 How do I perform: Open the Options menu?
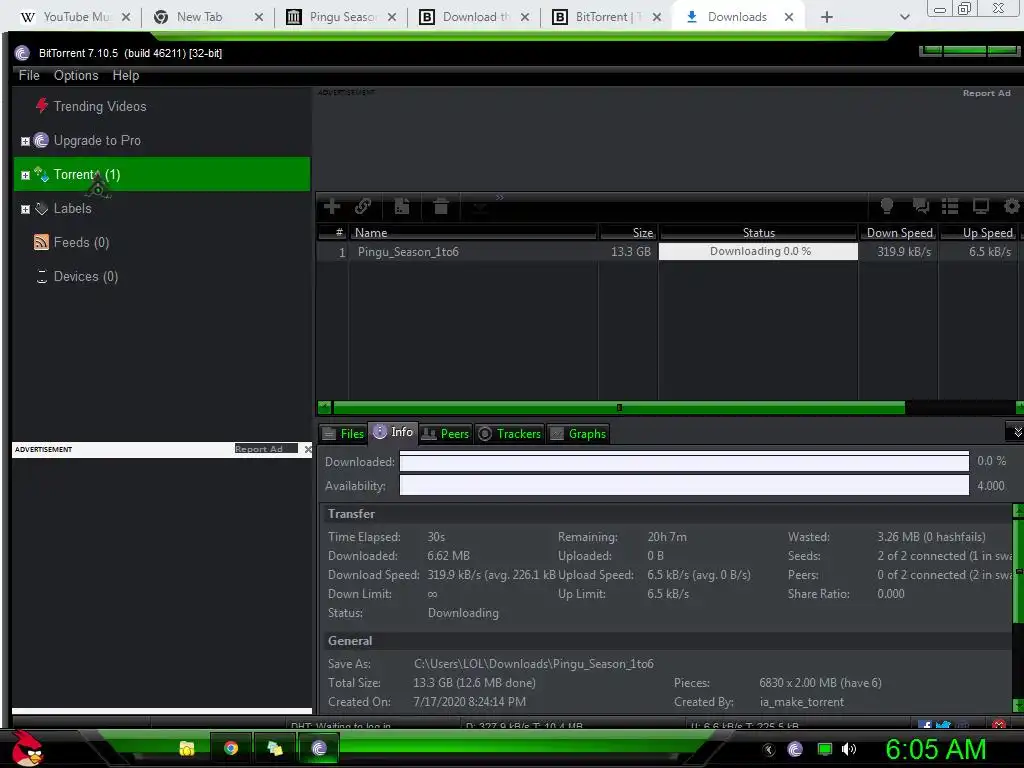pyautogui.click(x=76, y=75)
